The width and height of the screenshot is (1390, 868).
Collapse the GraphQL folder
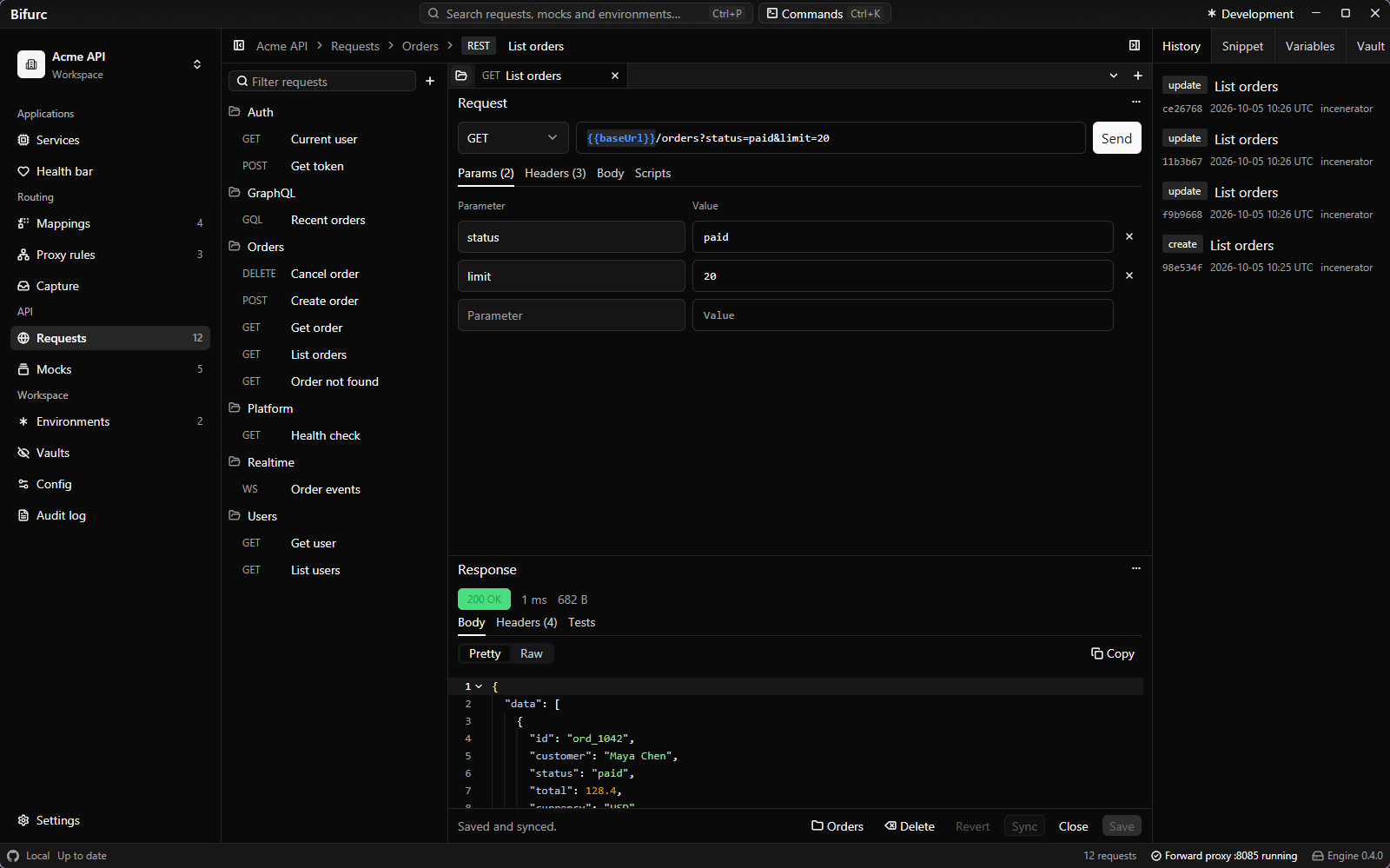[334, 193]
